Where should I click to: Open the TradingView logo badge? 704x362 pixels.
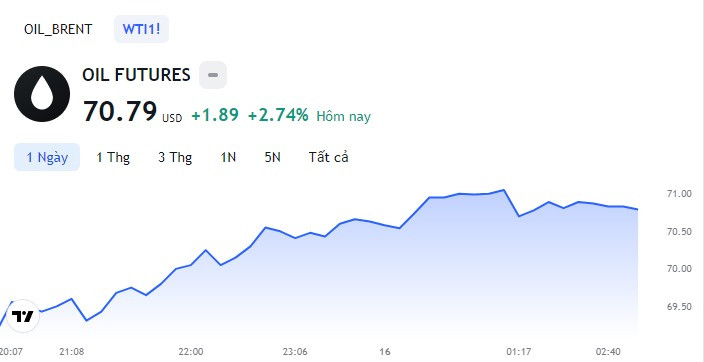point(22,316)
